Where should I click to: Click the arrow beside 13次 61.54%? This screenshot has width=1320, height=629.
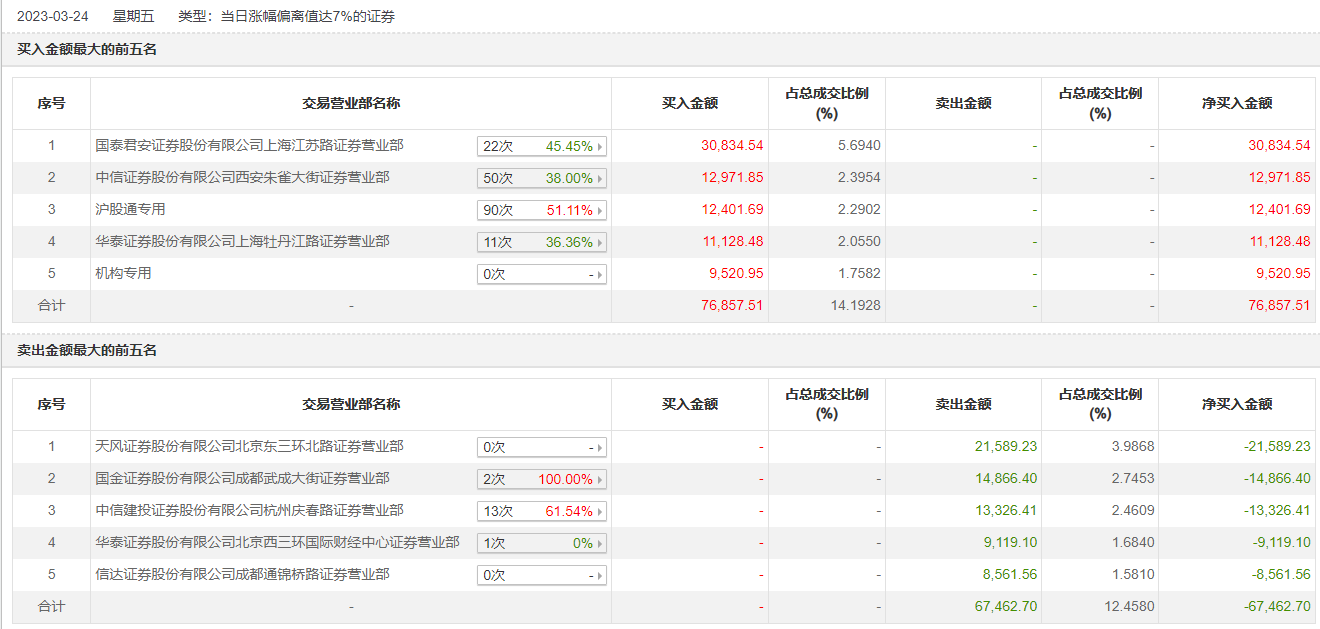(601, 512)
